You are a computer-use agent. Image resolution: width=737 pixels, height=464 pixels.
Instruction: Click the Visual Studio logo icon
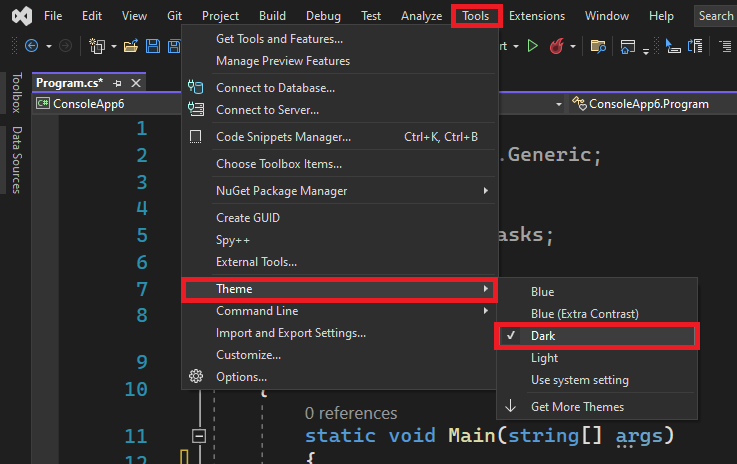tap(22, 16)
